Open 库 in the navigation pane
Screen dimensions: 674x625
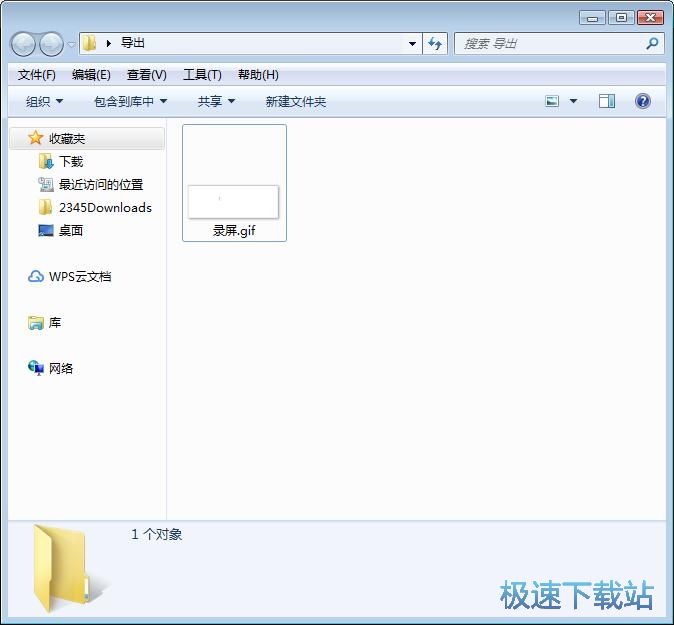point(55,322)
